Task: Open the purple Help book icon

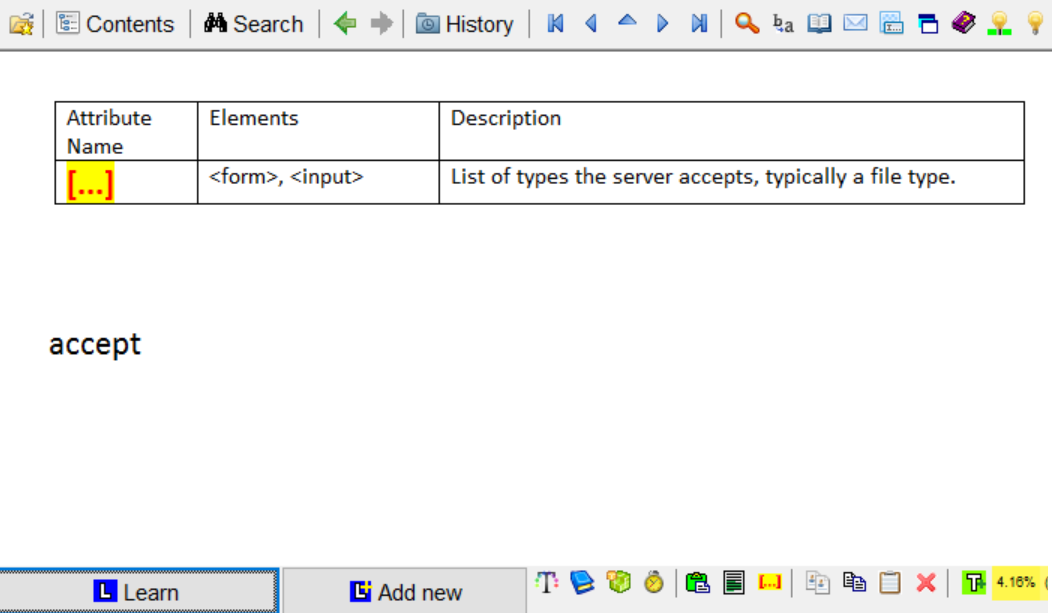Action: pyautogui.click(x=963, y=22)
